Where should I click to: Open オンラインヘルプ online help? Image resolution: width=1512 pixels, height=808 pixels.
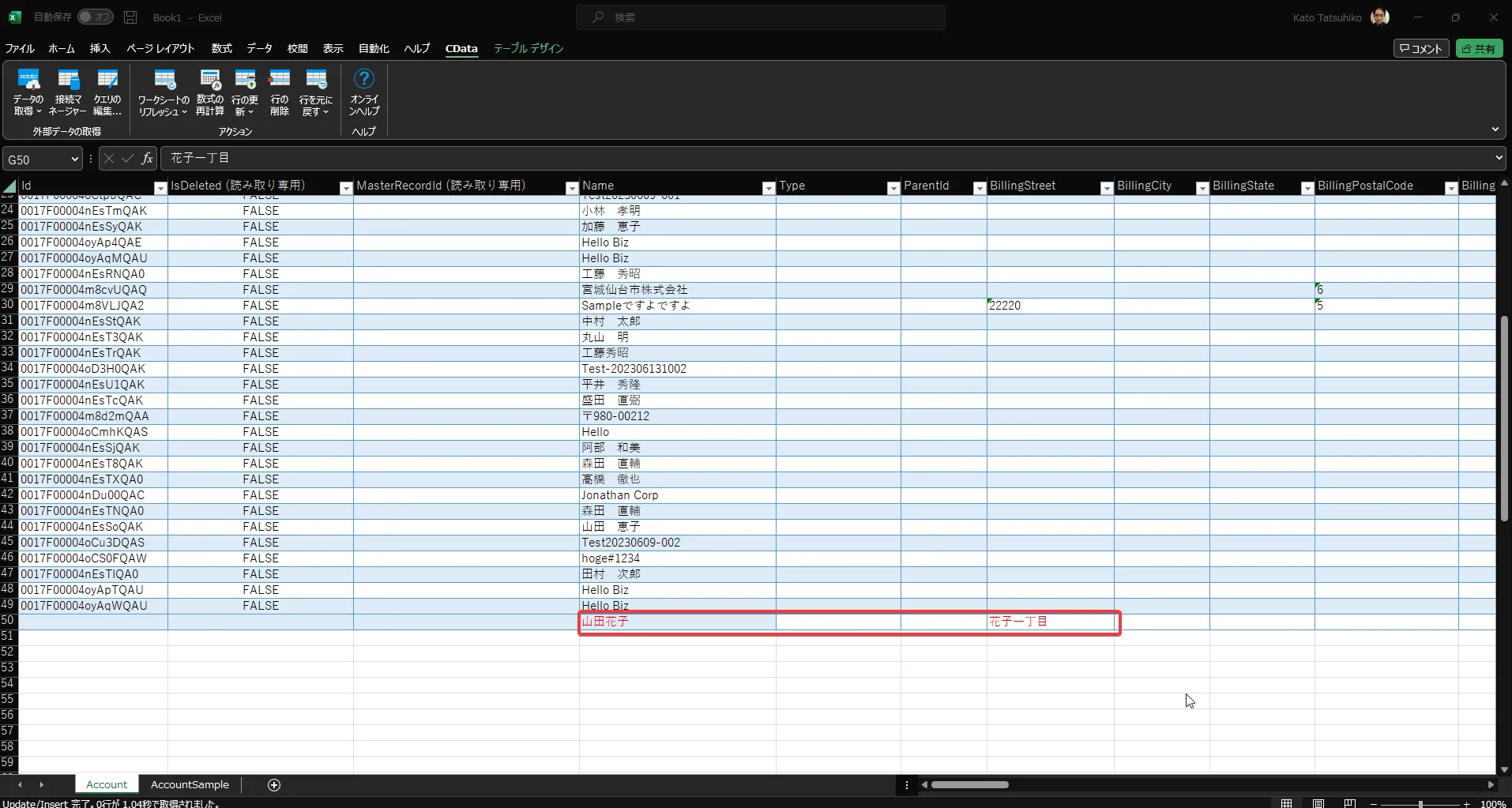pyautogui.click(x=364, y=92)
